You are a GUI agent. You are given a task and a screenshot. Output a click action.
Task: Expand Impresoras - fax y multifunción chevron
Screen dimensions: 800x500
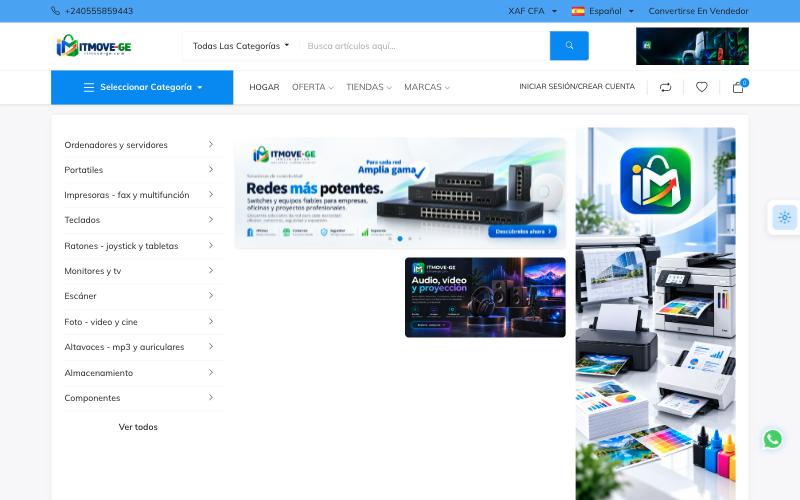point(211,195)
